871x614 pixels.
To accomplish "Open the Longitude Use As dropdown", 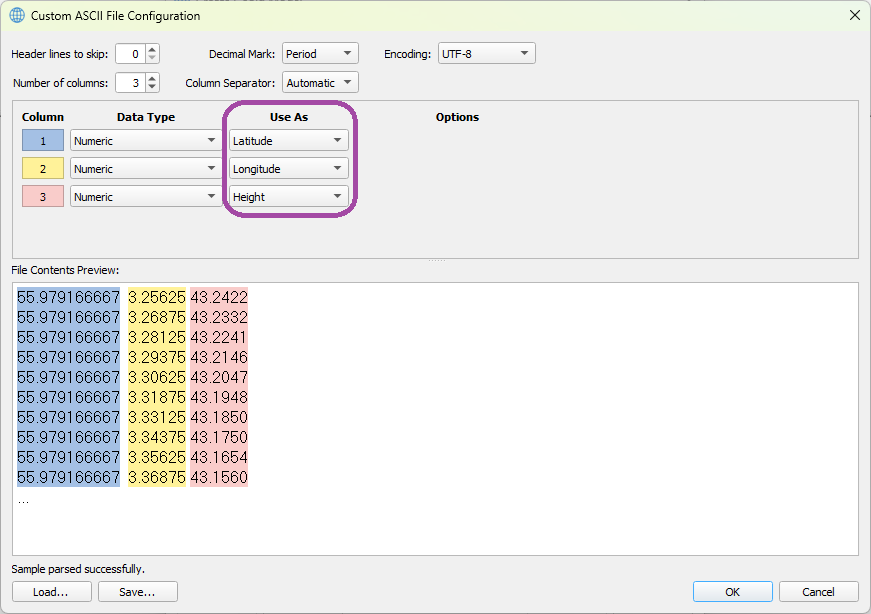I will pyautogui.click(x=289, y=169).
